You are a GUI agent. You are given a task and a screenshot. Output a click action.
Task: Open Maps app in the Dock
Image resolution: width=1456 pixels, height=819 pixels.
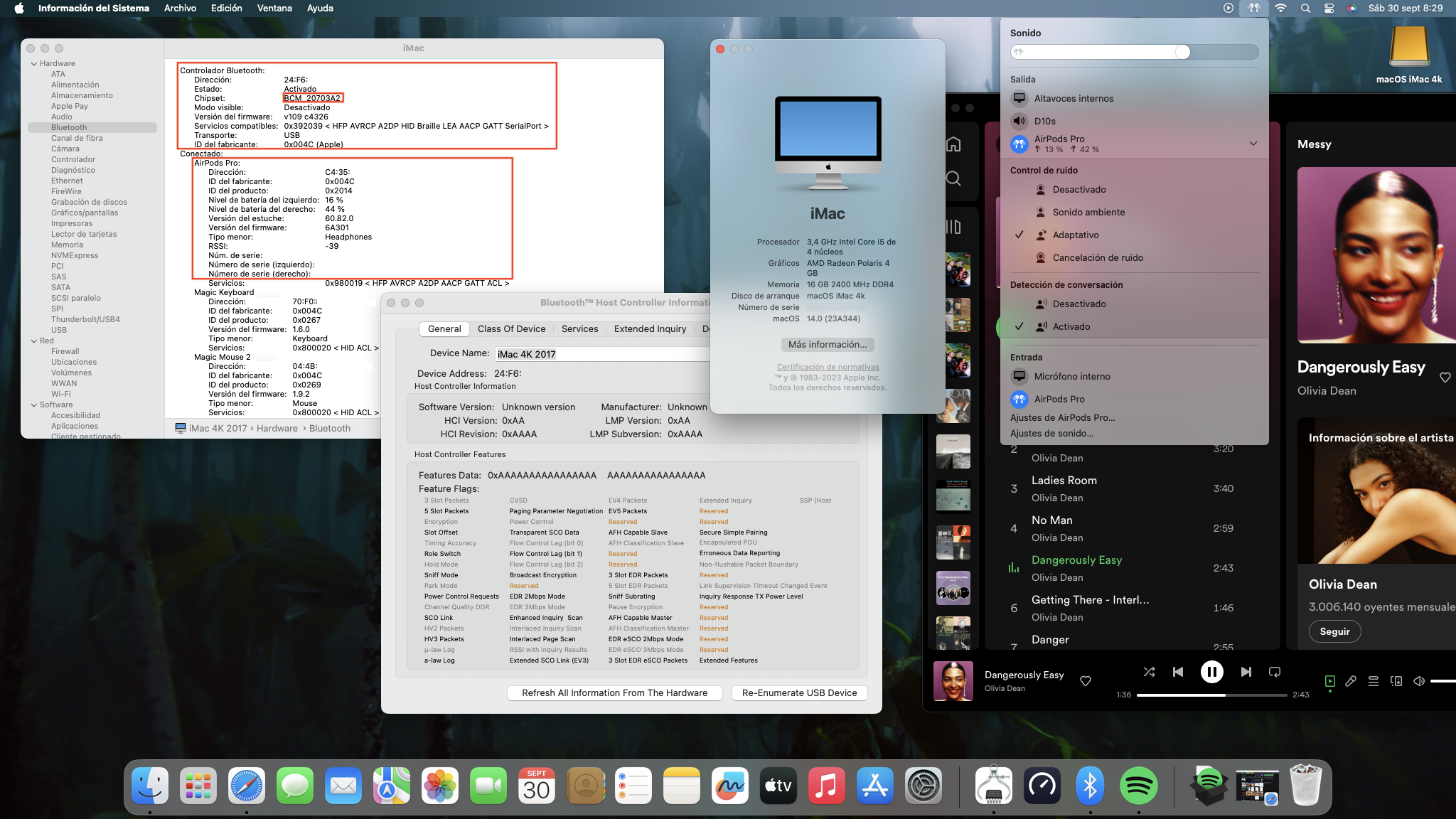[392, 786]
